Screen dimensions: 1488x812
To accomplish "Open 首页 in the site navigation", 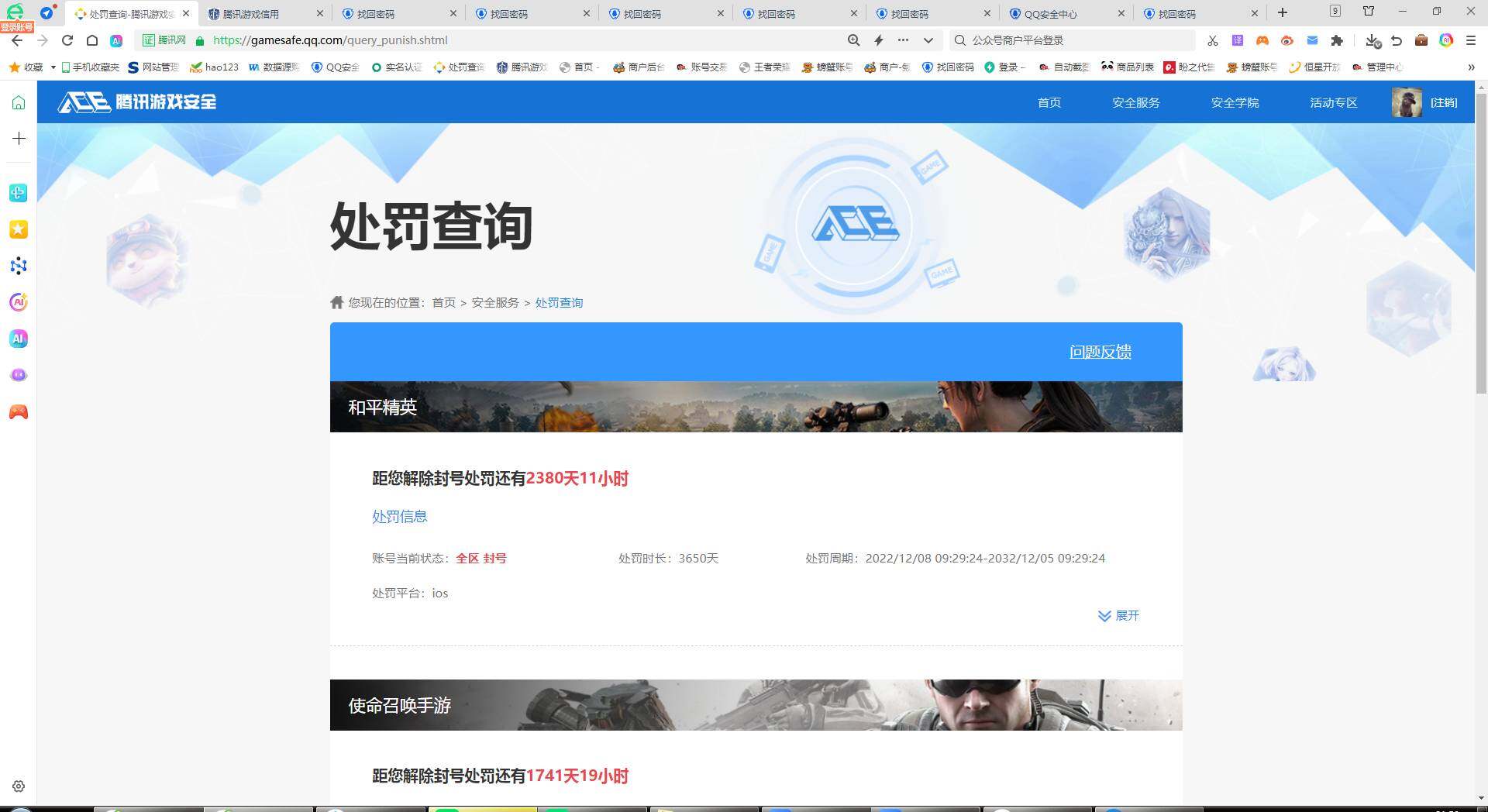I will (x=1049, y=102).
